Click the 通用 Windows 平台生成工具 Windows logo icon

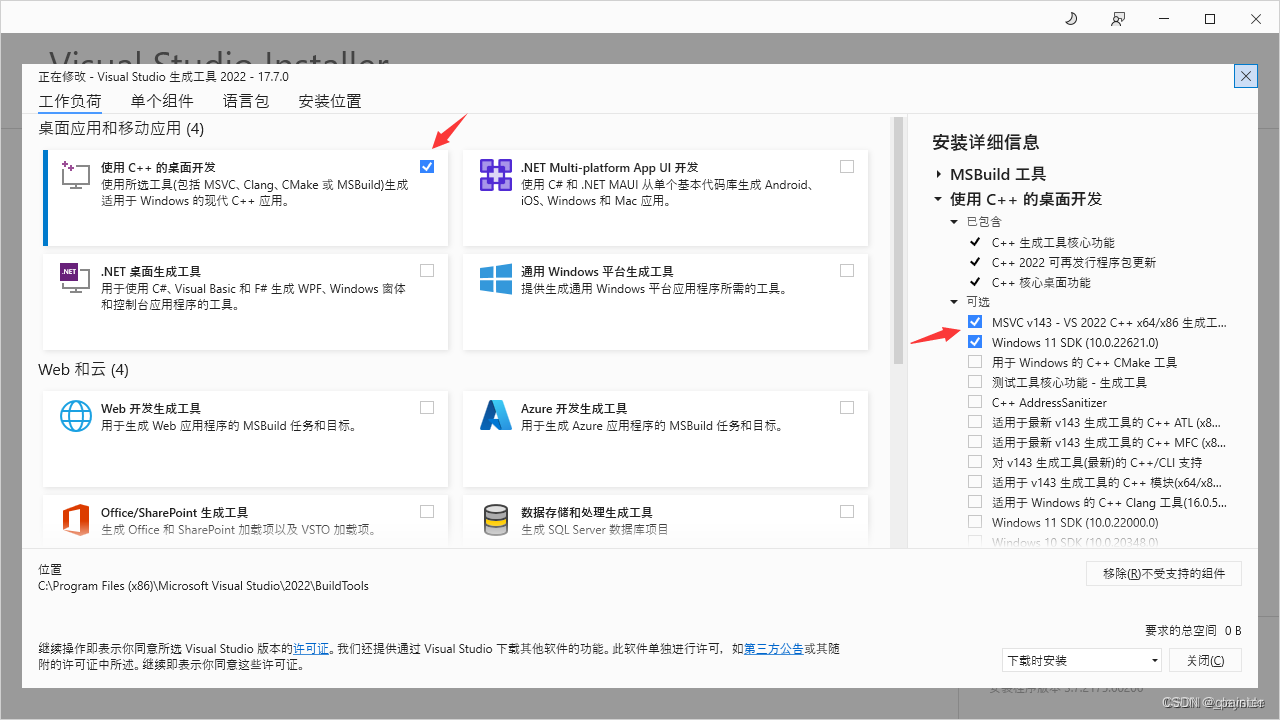pos(496,278)
